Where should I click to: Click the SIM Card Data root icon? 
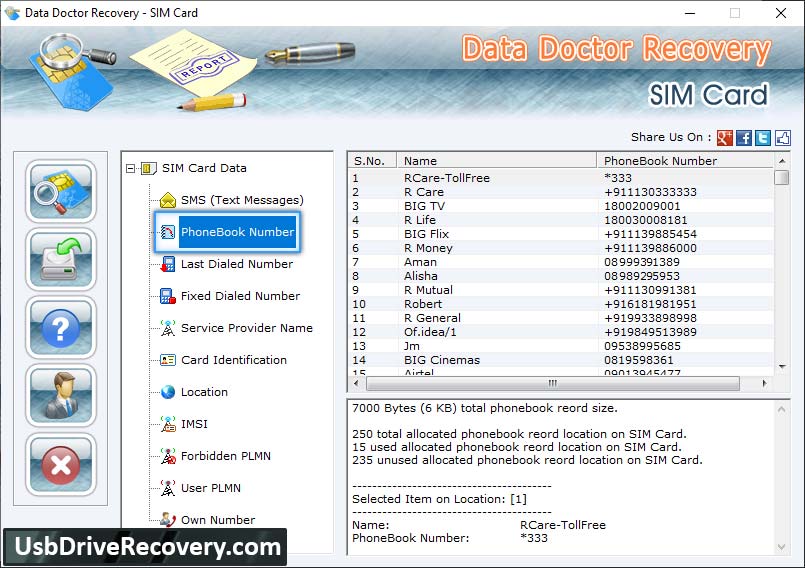pyautogui.click(x=148, y=168)
